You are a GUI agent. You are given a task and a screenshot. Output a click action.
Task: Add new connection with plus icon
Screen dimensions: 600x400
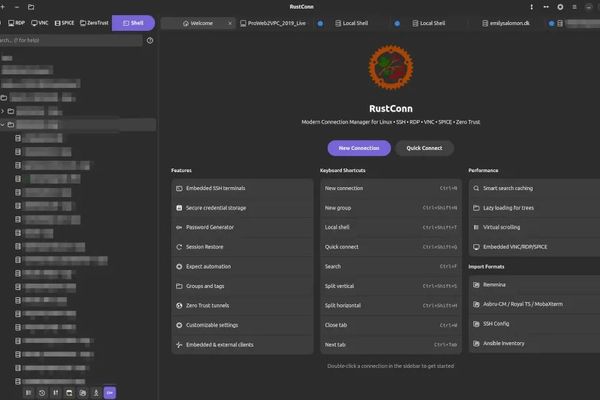2,7
